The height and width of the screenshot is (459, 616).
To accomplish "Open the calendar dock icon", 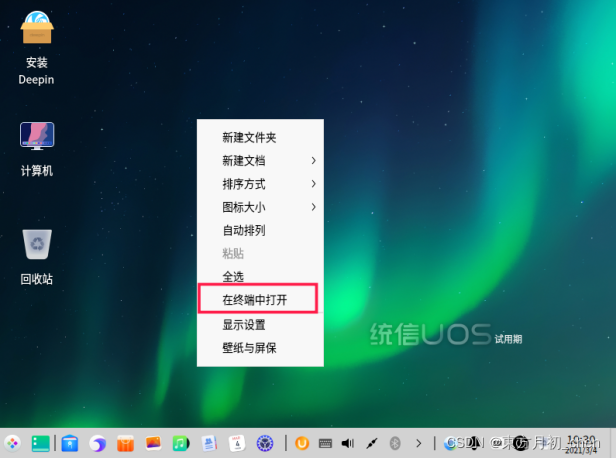I will 237,444.
